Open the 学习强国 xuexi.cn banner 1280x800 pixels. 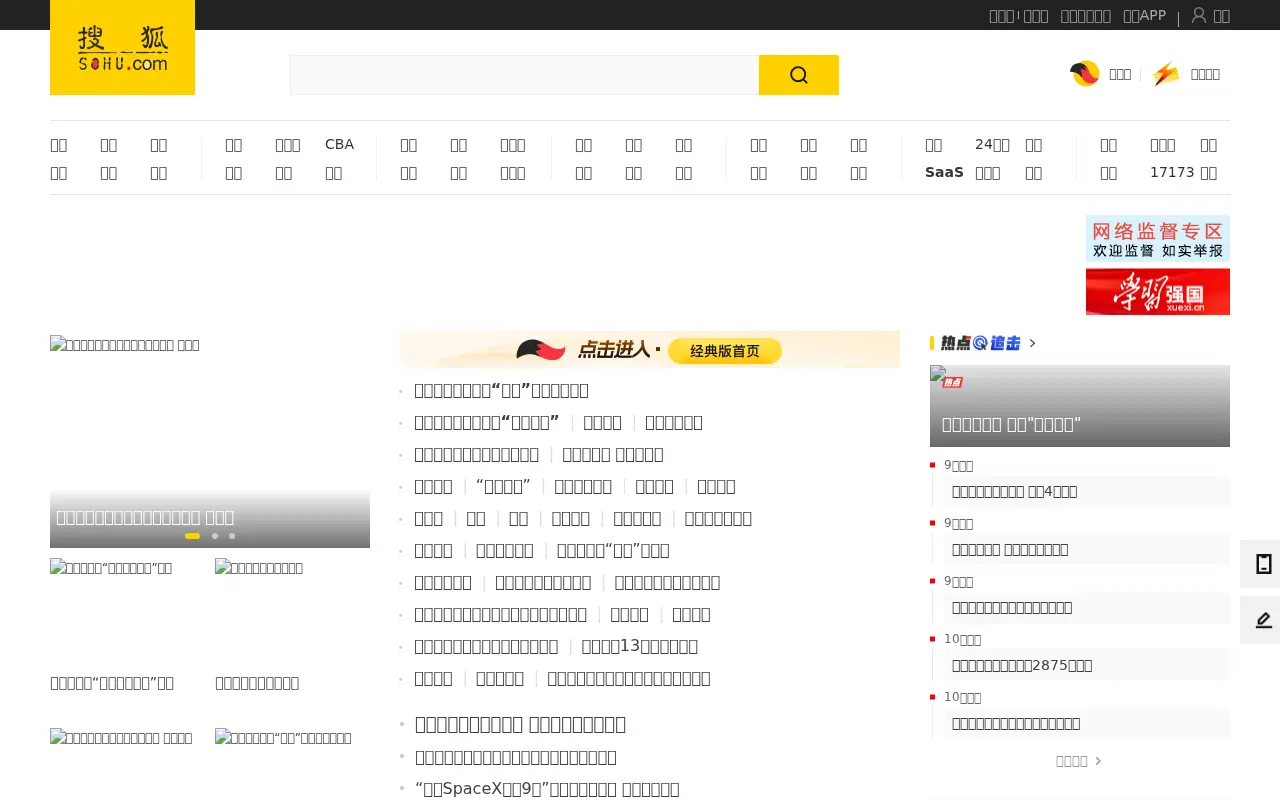pos(1158,291)
